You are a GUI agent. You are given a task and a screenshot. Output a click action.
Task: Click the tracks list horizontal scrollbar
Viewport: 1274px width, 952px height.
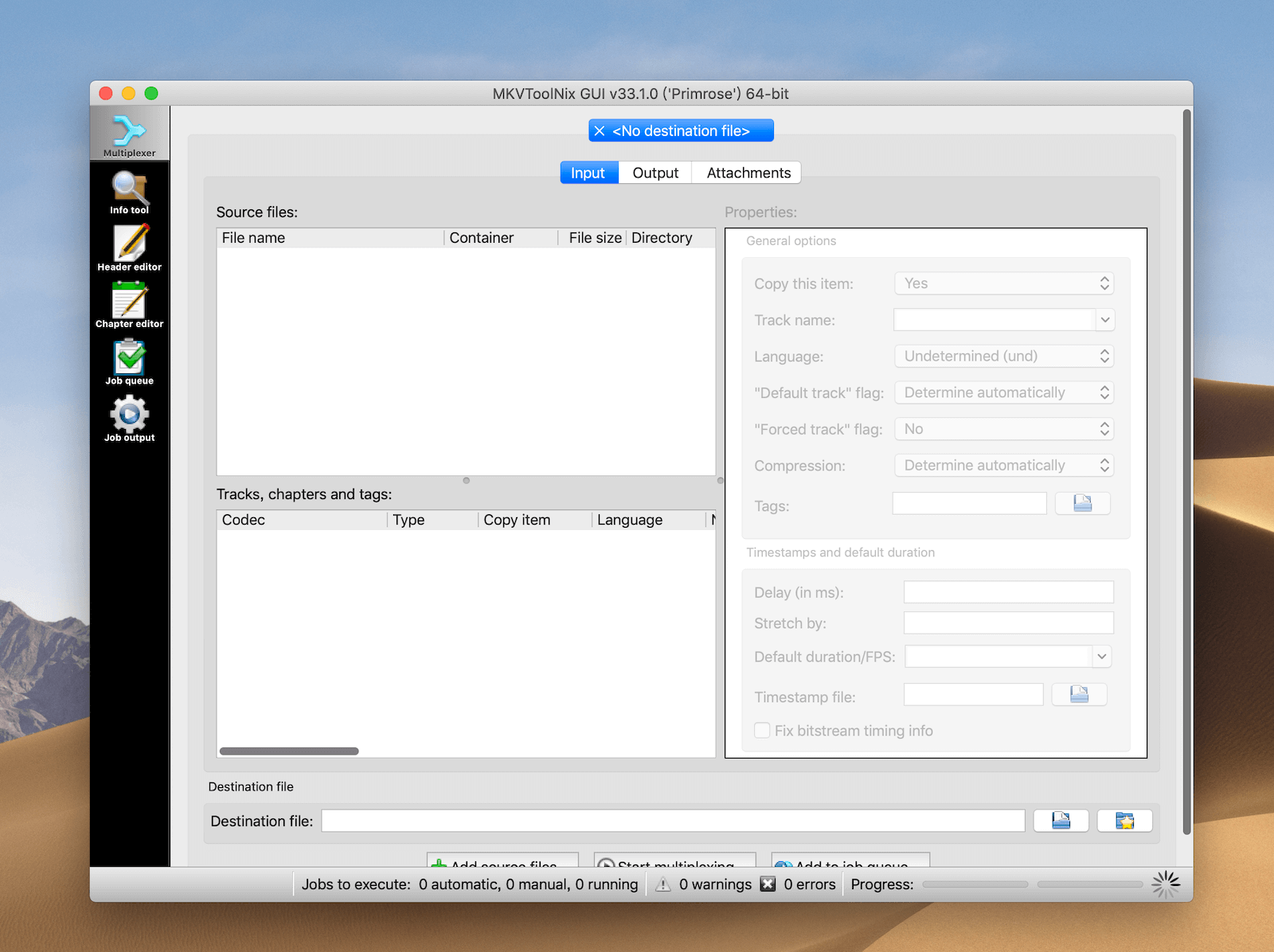coord(289,751)
